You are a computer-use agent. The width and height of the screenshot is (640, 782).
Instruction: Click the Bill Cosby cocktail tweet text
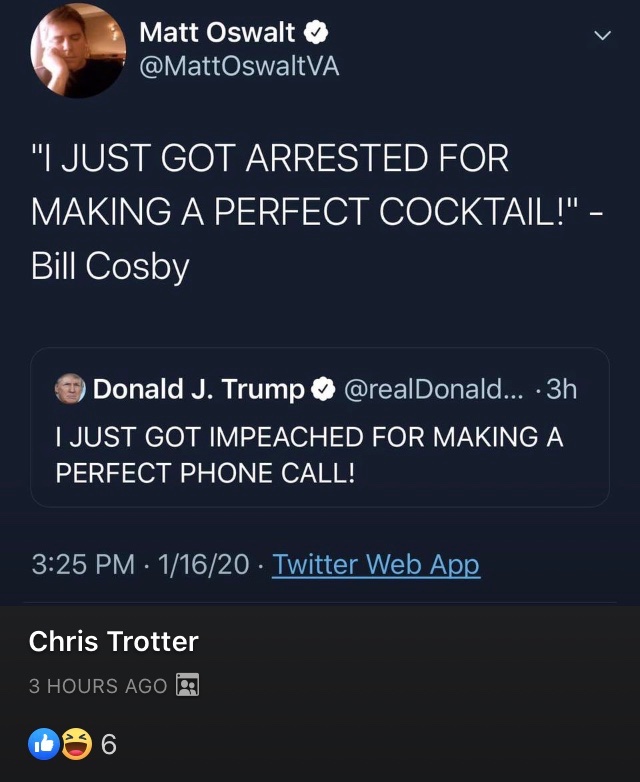(x=270, y=212)
